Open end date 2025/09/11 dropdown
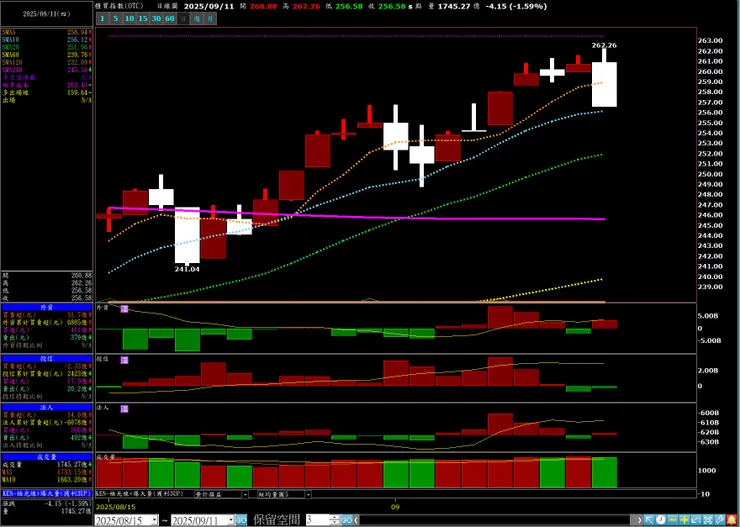This screenshot has width=740, height=527. click(x=231, y=520)
